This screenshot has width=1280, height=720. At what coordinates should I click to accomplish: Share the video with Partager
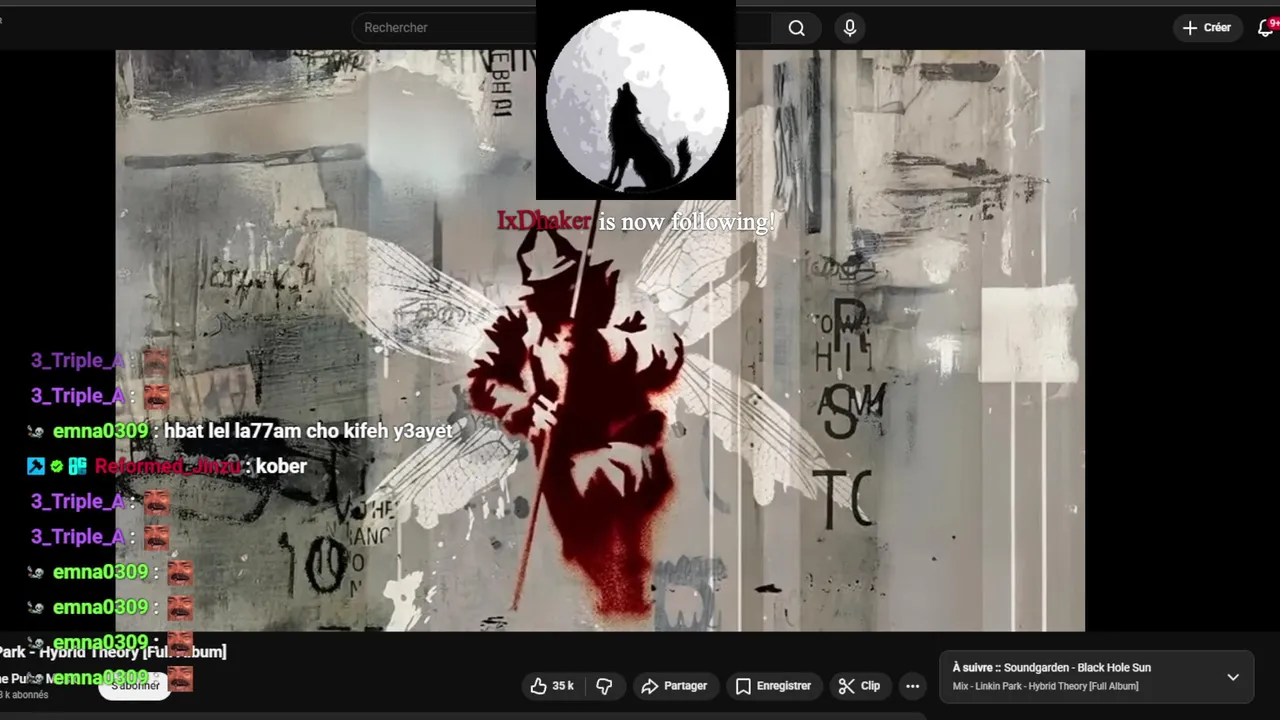pyautogui.click(x=674, y=686)
